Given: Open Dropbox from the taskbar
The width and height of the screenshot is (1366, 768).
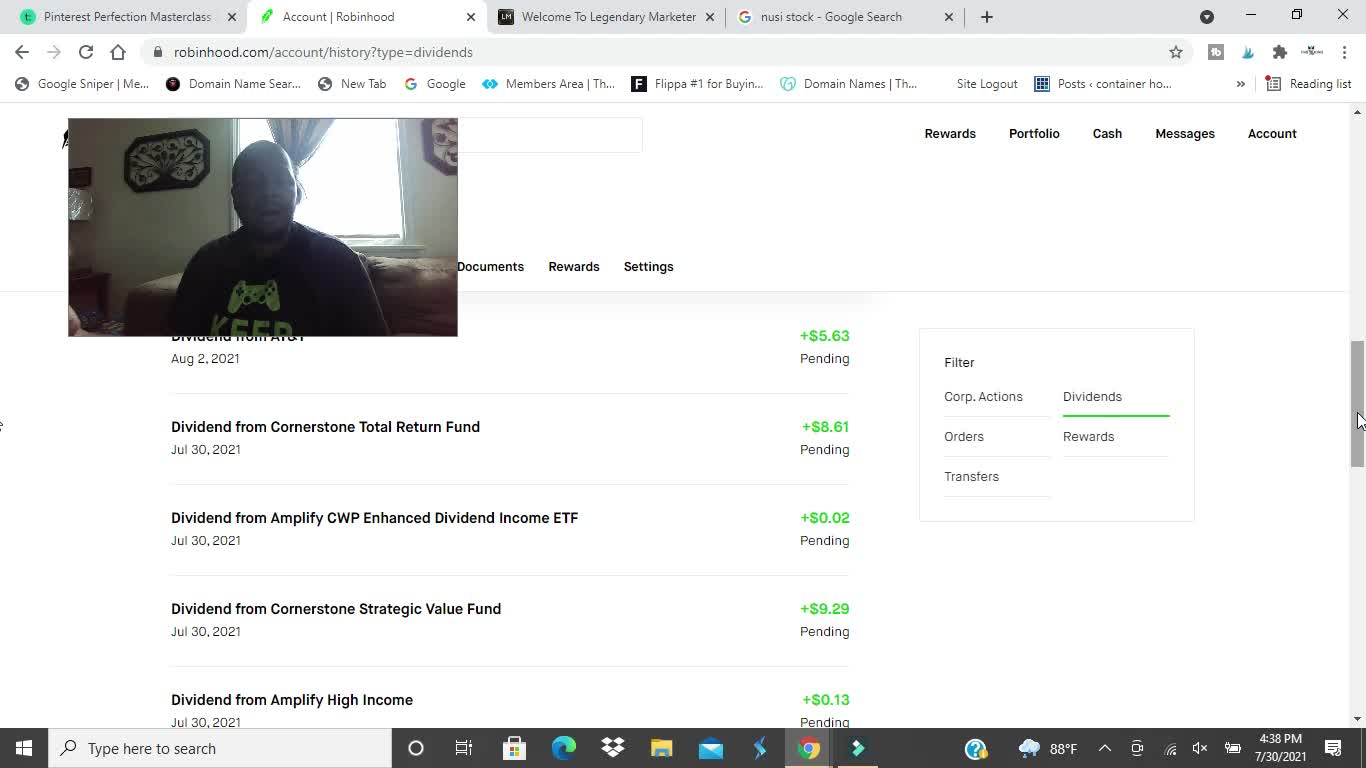Looking at the screenshot, I should point(613,748).
